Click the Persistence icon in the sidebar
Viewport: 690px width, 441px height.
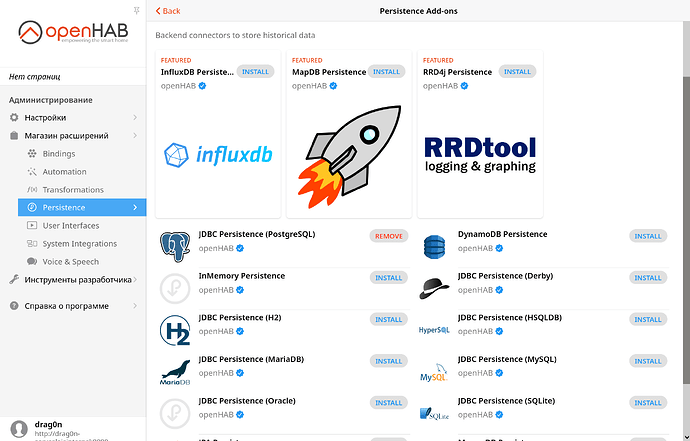[32, 207]
